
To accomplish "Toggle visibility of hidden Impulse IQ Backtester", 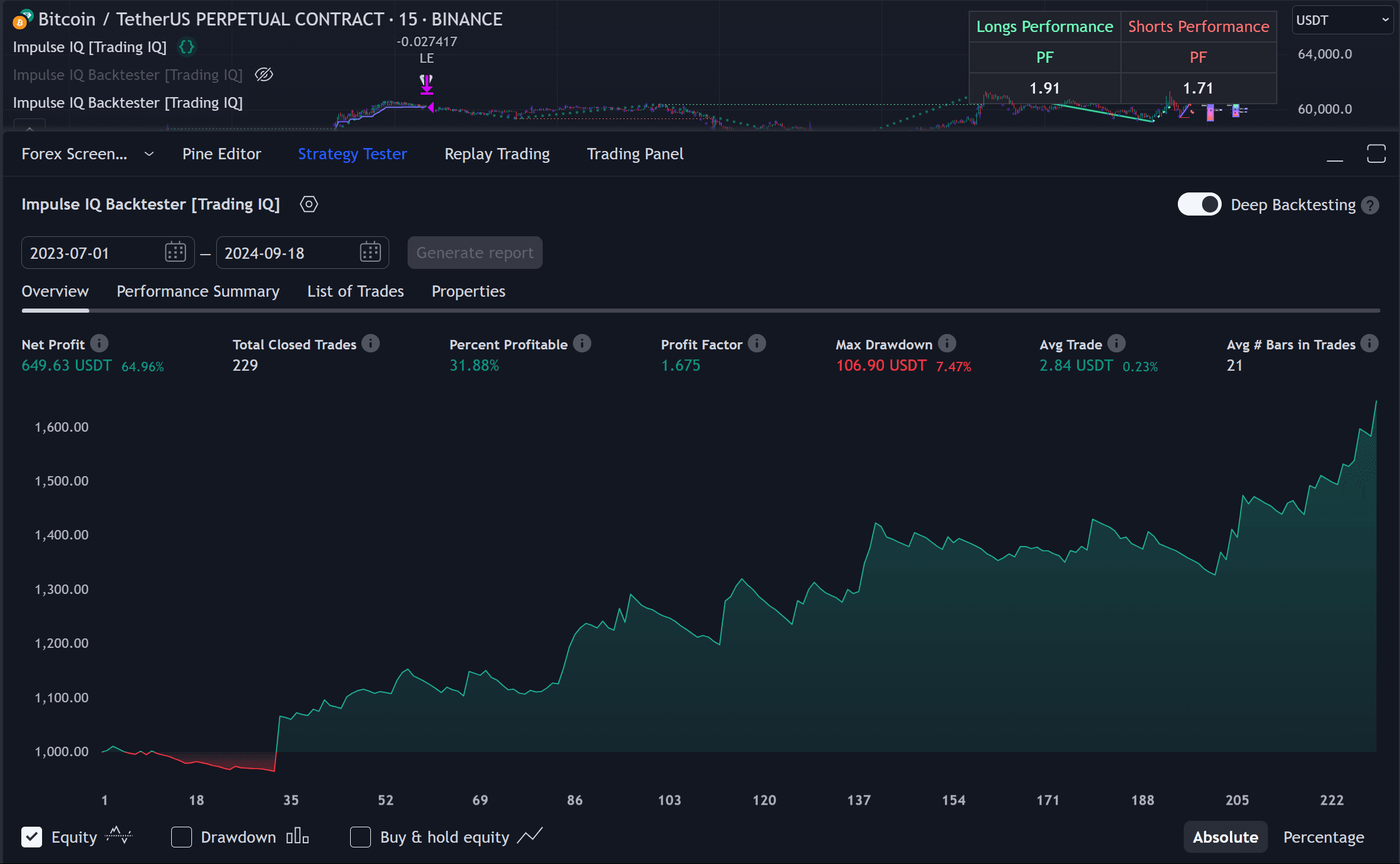I will (264, 75).
